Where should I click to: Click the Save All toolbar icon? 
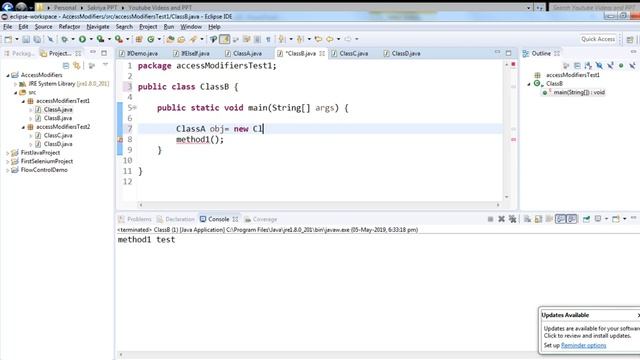click(37, 39)
